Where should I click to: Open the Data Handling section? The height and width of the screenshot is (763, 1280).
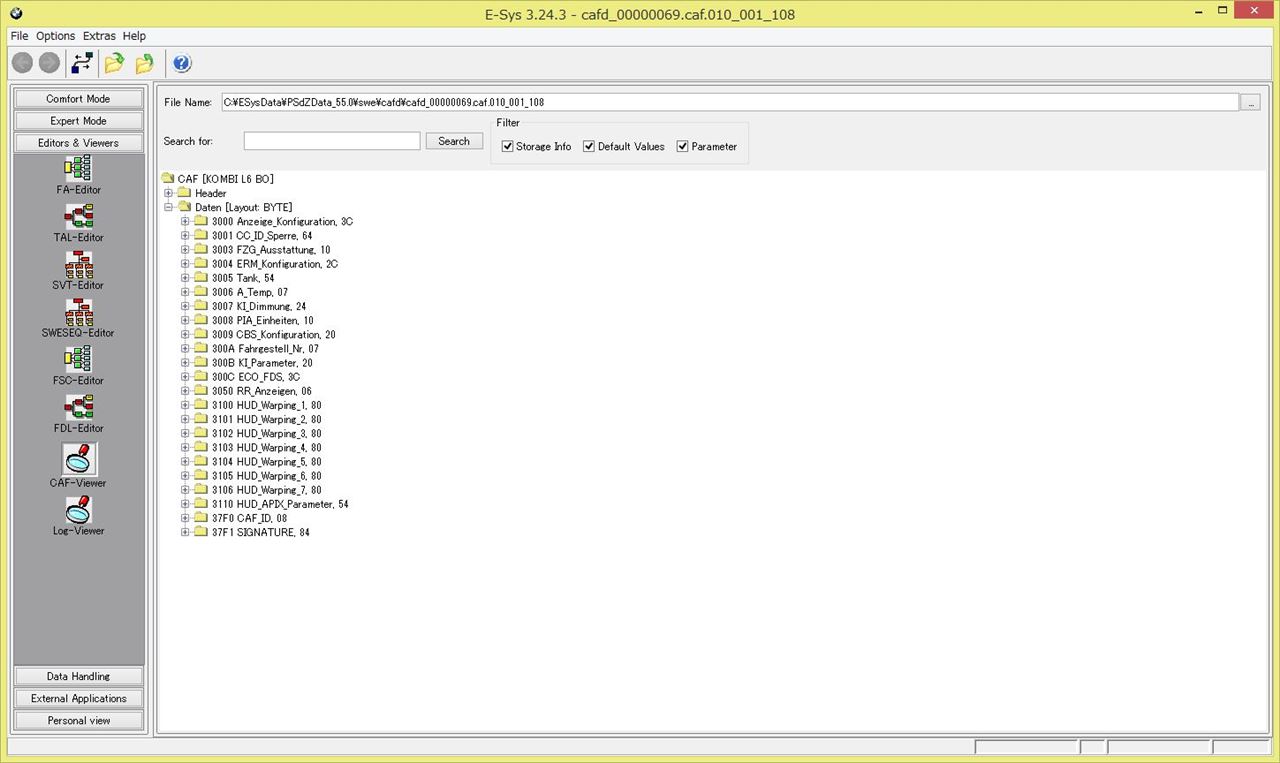click(79, 677)
